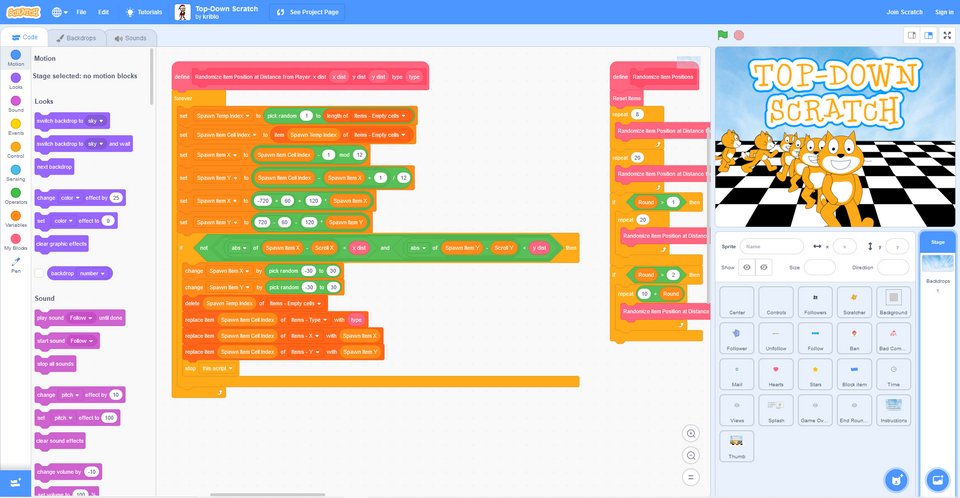Select the Stars sprite
This screenshot has width=960, height=498.
815,374
